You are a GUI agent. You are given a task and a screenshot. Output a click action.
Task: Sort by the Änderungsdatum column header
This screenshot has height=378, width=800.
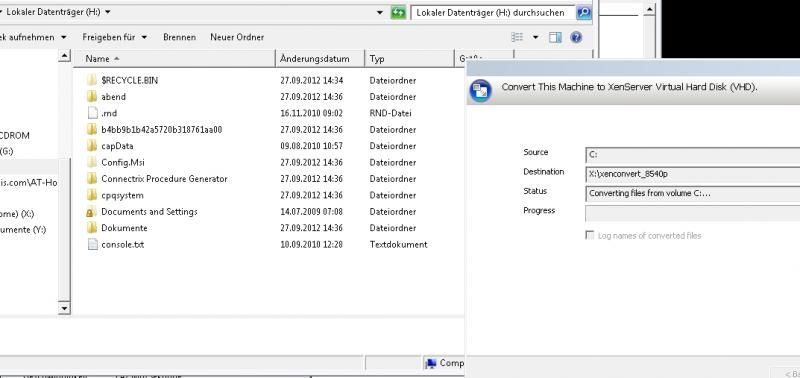tap(320, 59)
